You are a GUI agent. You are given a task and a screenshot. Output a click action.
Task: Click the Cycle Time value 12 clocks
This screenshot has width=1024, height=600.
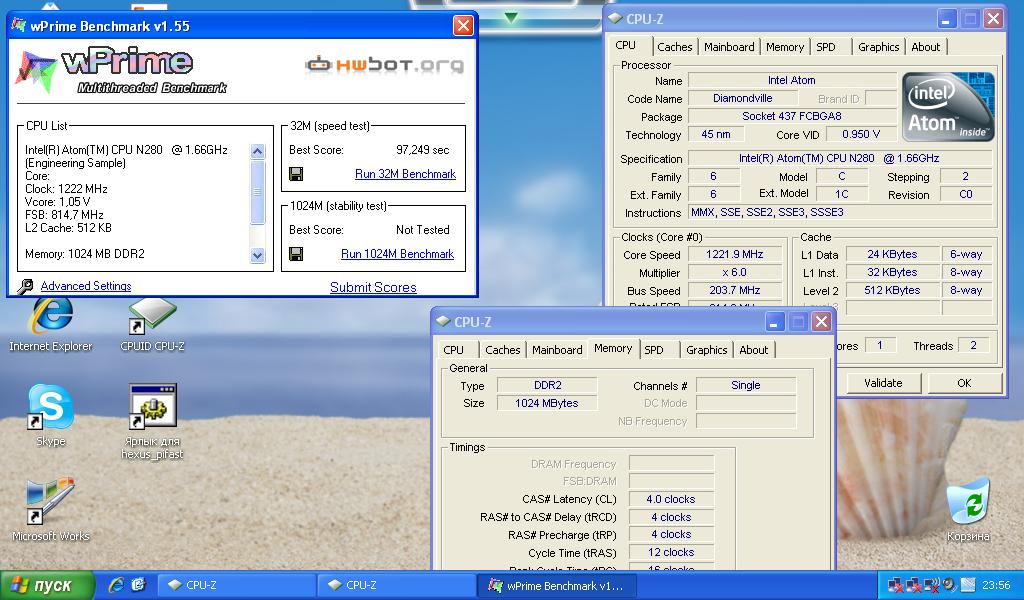point(671,552)
